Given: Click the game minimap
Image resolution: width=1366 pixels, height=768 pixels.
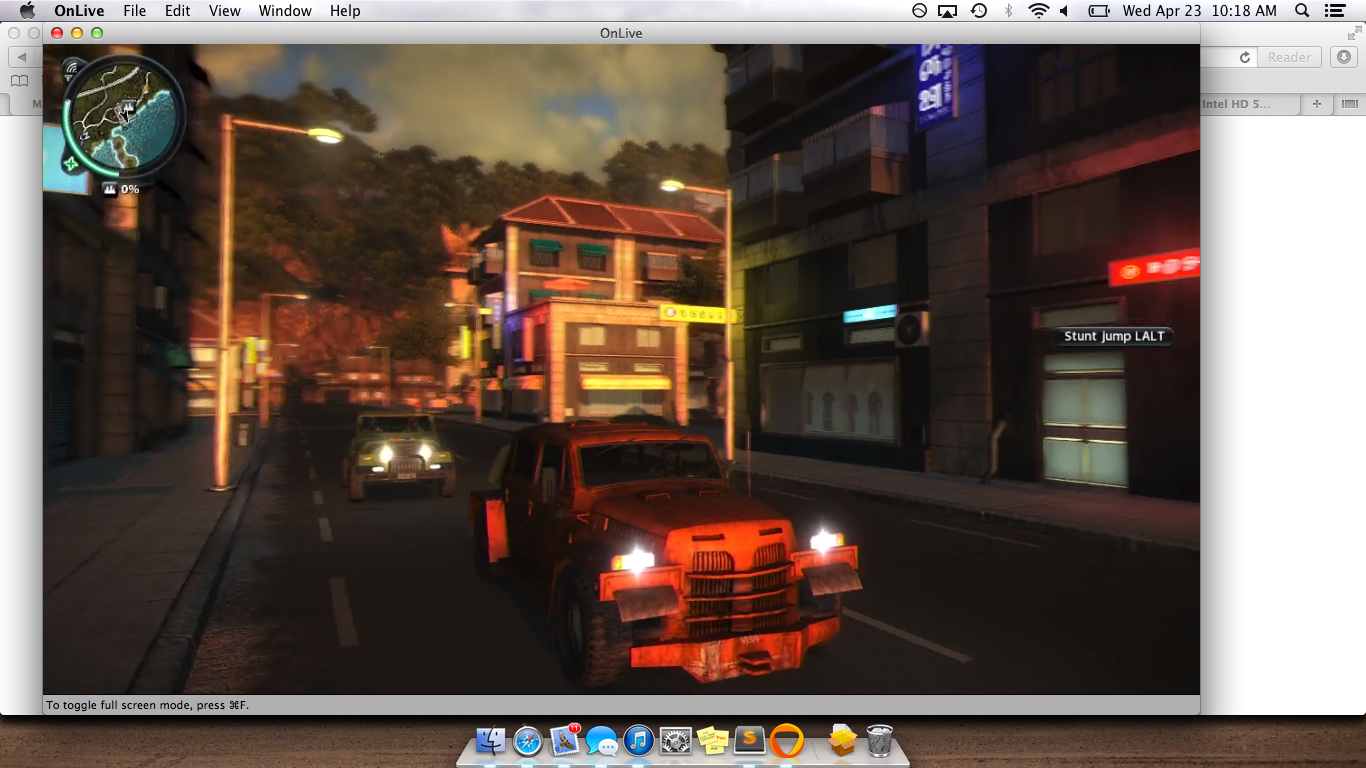Looking at the screenshot, I should 123,116.
